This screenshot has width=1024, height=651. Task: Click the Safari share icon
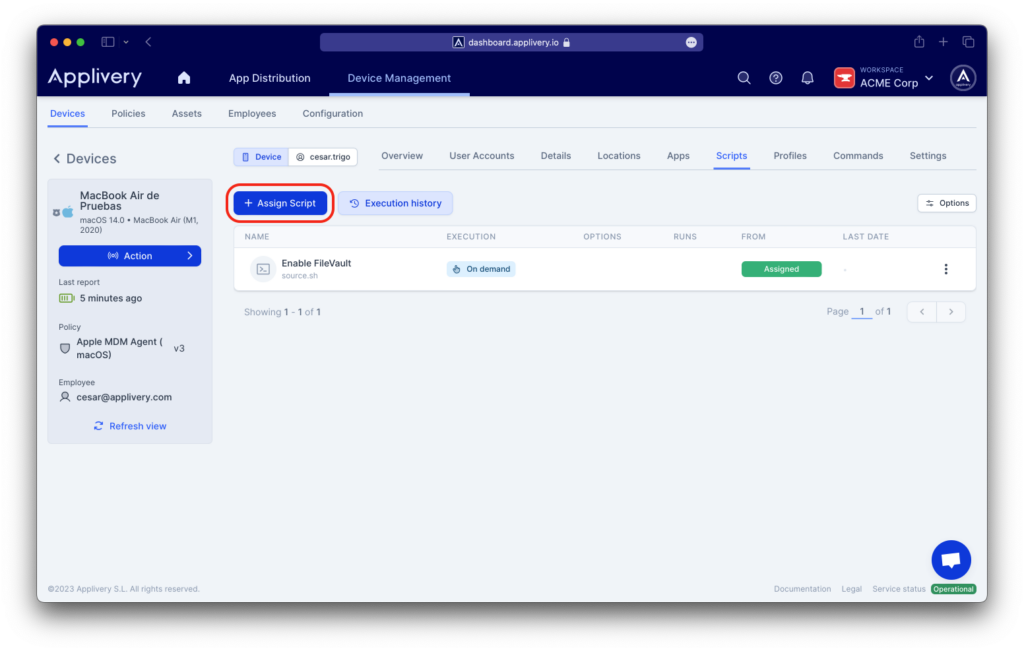pos(919,42)
